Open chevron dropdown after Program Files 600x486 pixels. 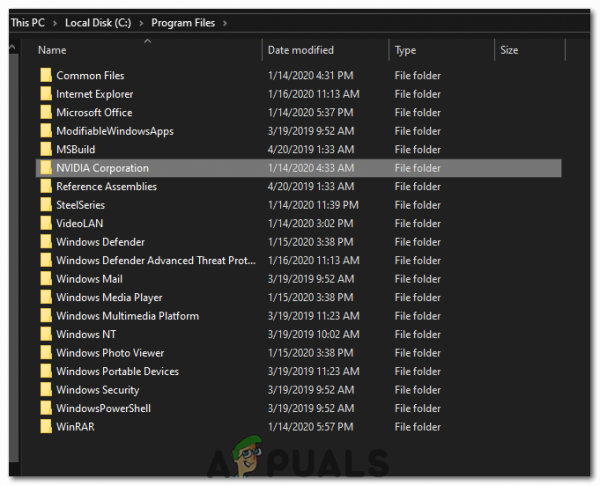tap(225, 23)
